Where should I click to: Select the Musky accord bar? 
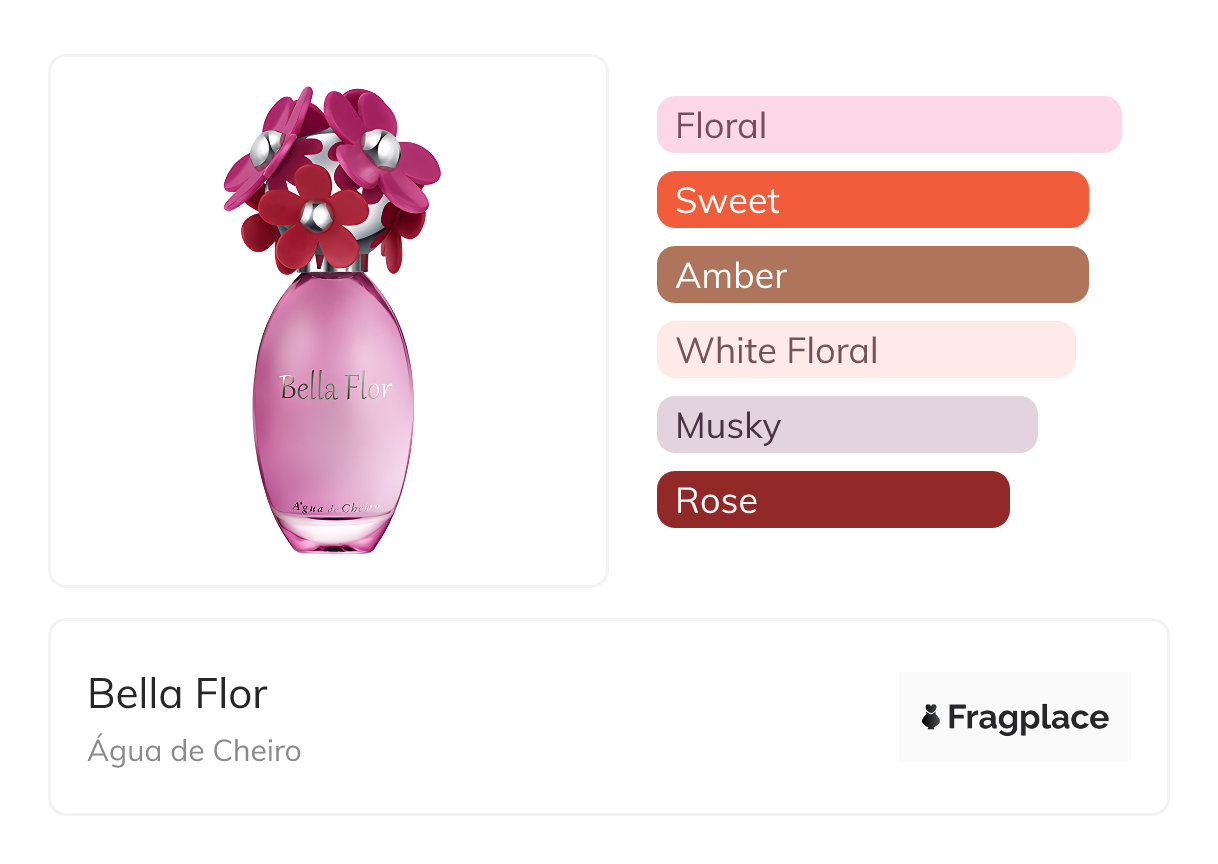[846, 425]
